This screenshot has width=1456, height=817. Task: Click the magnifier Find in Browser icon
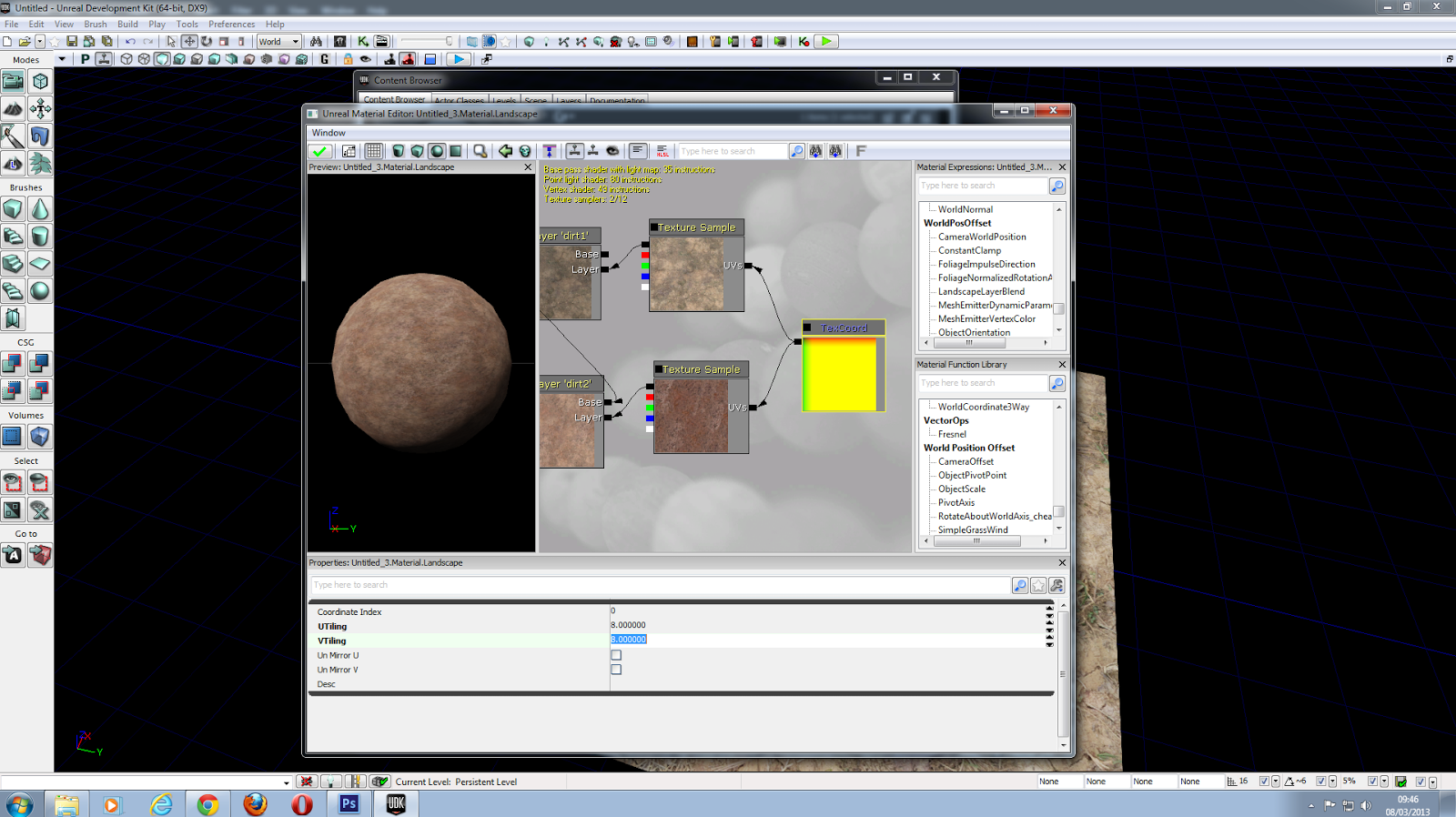click(480, 151)
